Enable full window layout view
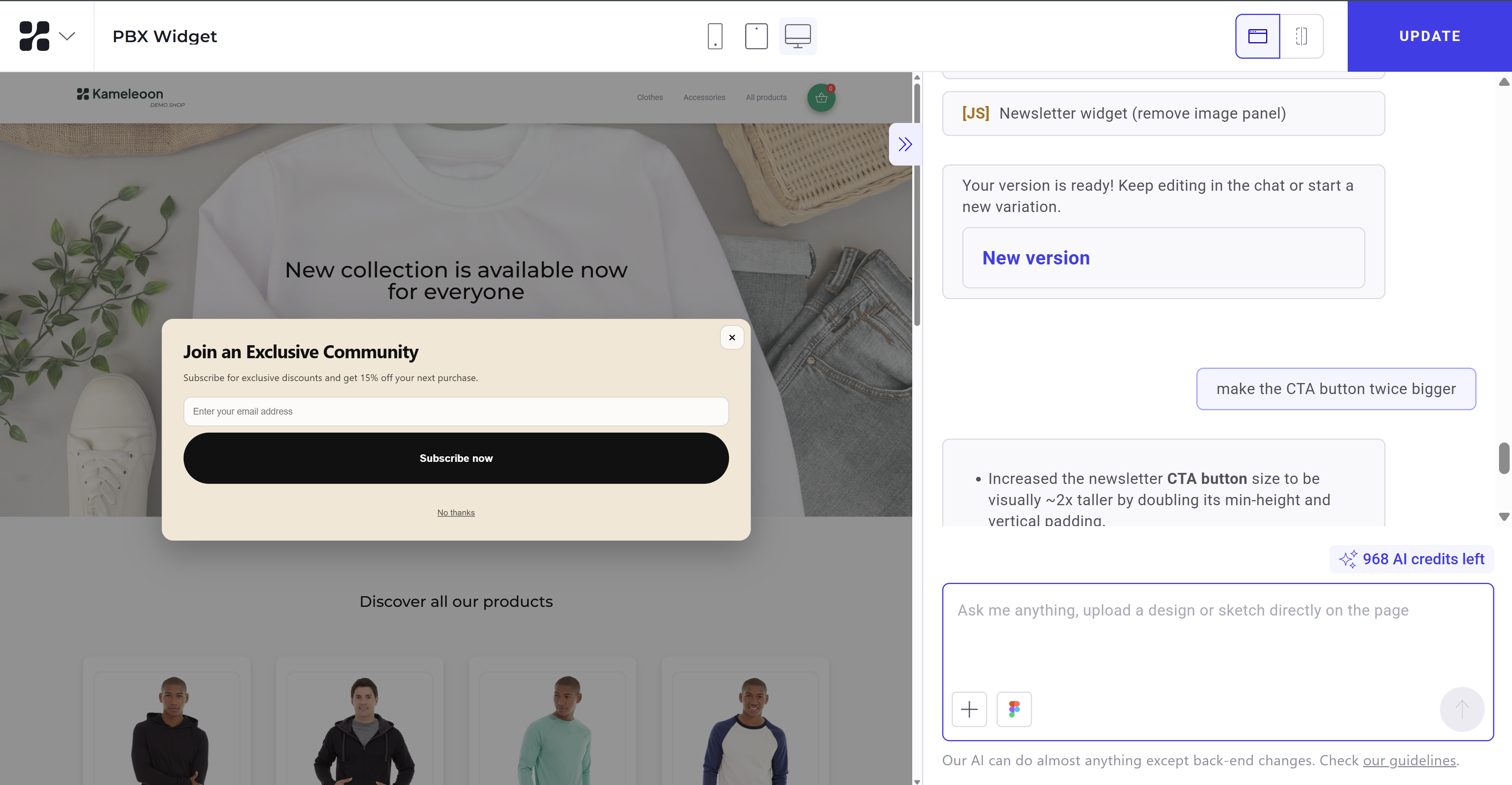Image resolution: width=1512 pixels, height=785 pixels. click(1257, 36)
